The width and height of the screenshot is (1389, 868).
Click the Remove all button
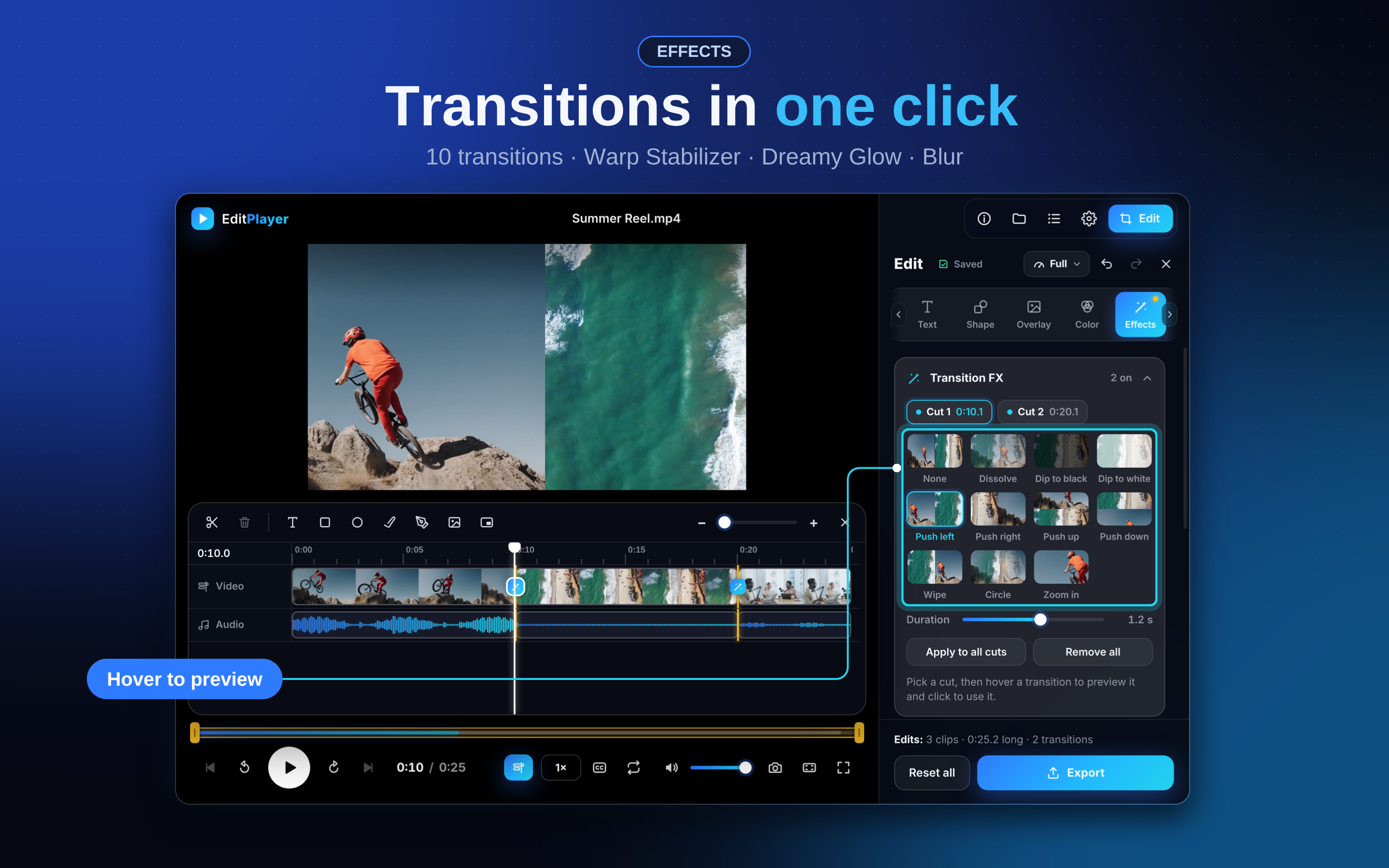point(1093,651)
